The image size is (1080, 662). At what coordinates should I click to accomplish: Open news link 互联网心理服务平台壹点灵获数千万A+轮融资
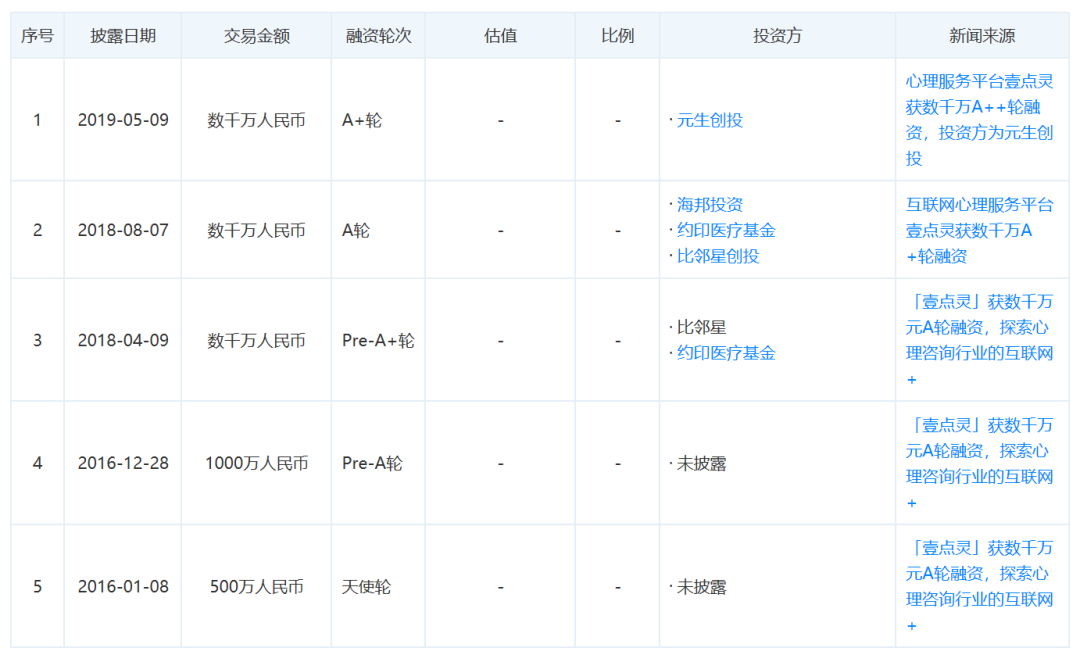979,230
